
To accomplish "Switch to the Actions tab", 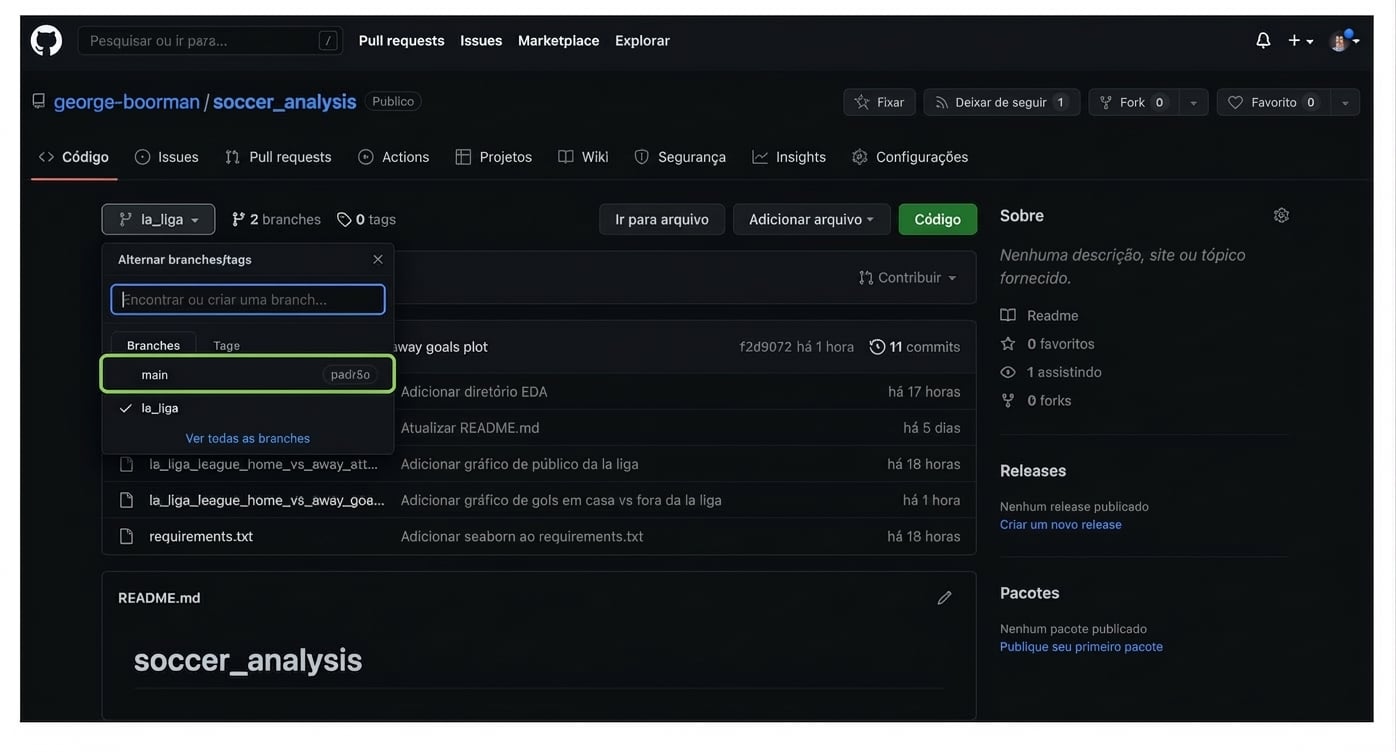I will (394, 157).
